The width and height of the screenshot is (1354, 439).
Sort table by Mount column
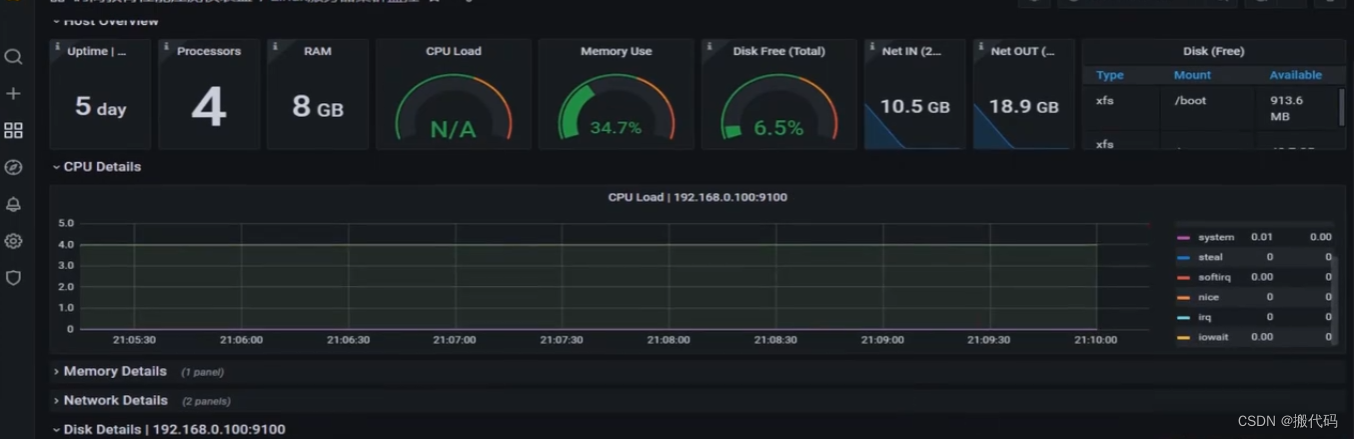tap(1192, 75)
